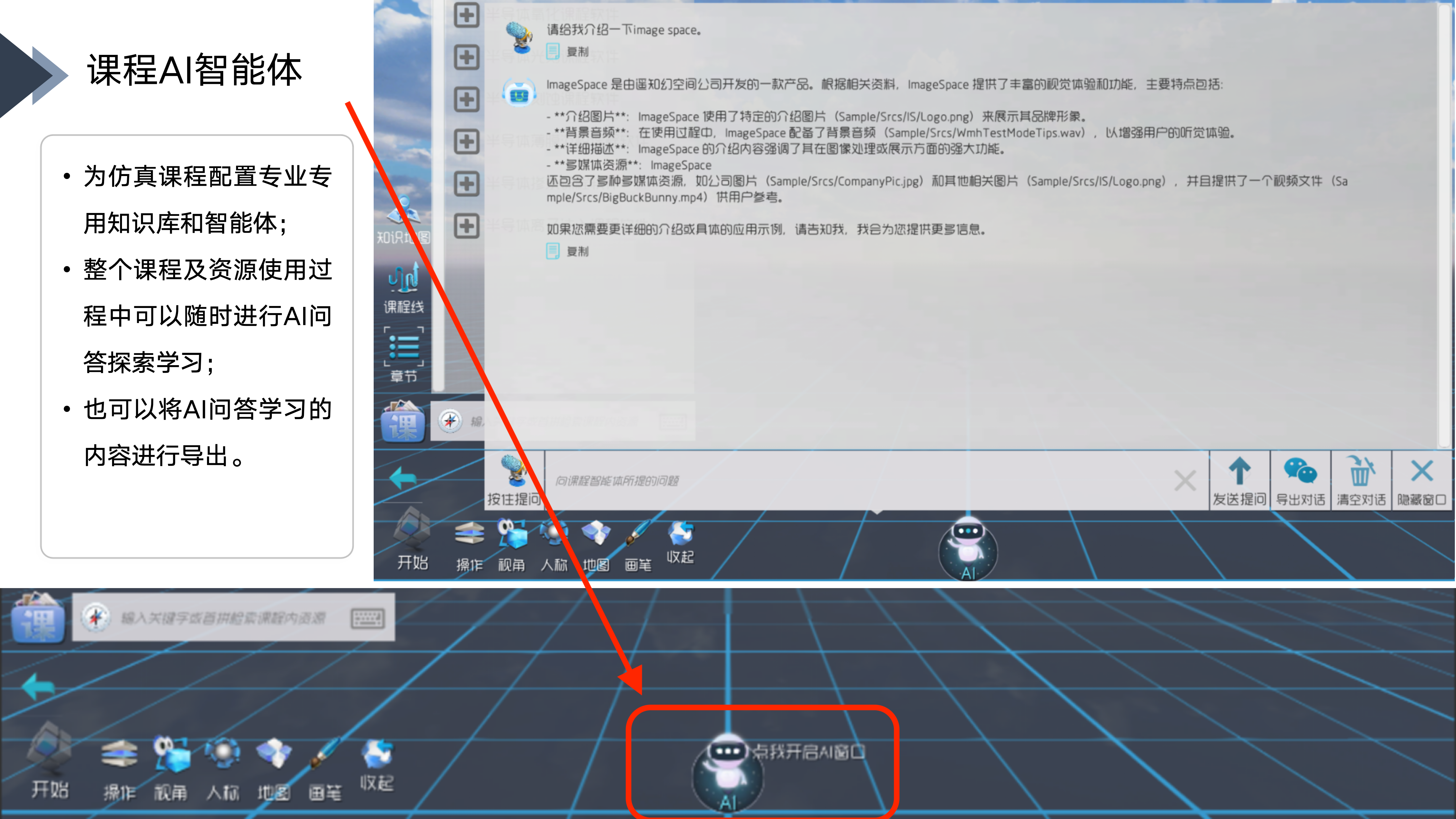1456x819 pixels.
Task: Hold the 按住提问 voice question button
Action: point(514,480)
